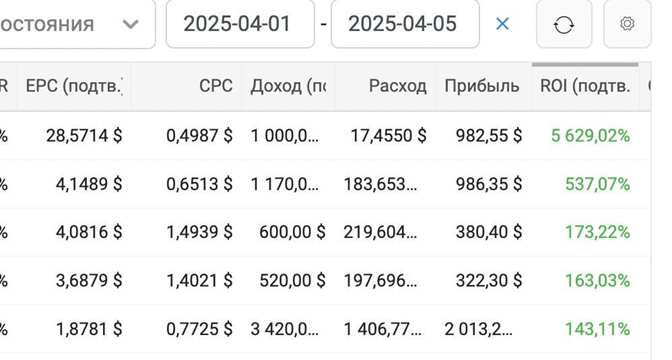Click the 600,00 $ income cell

(x=292, y=232)
